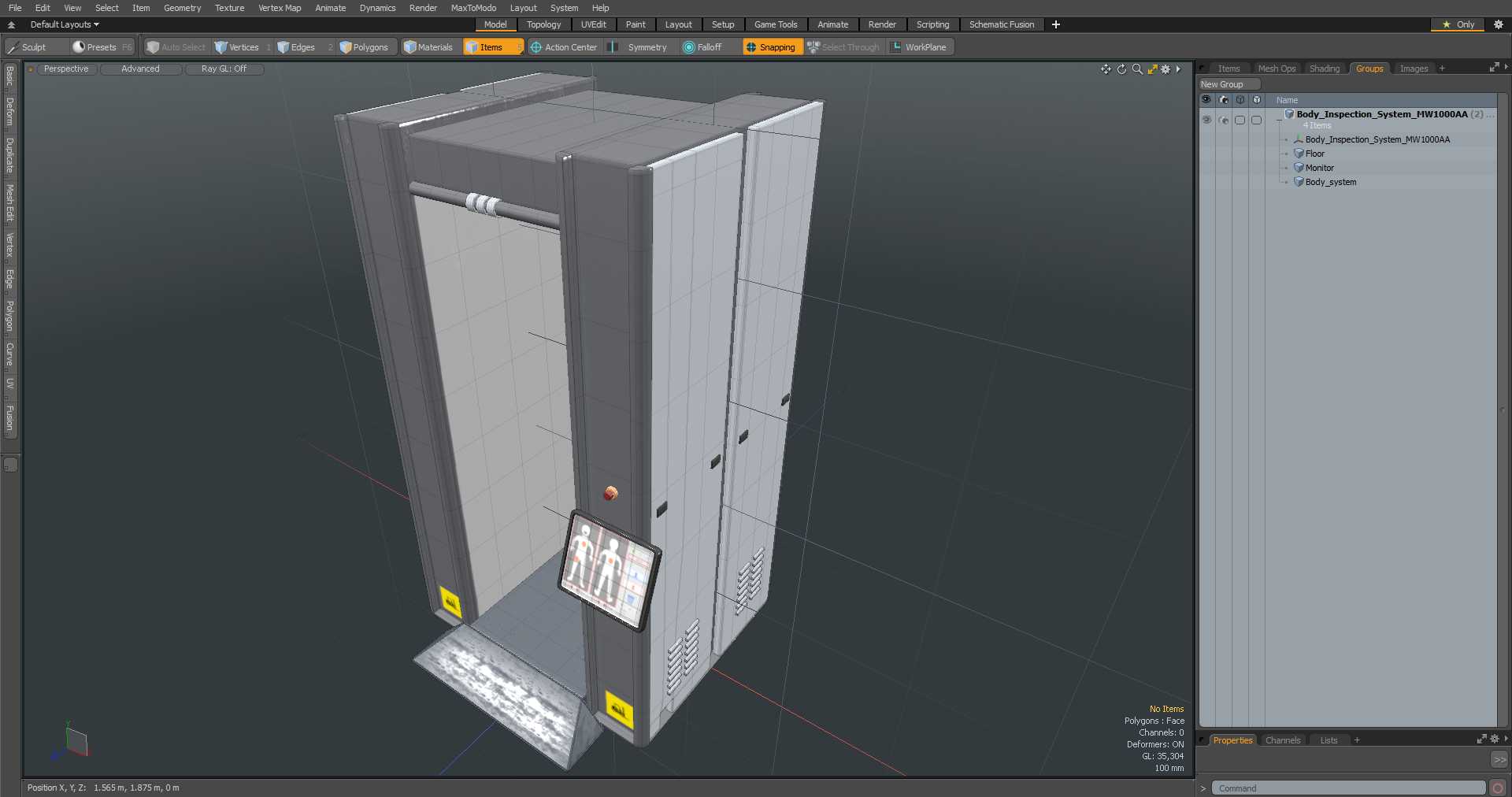Toggle visibility eye for Body_Inspection_System group
Screen dimensions: 1512x797
click(1206, 120)
